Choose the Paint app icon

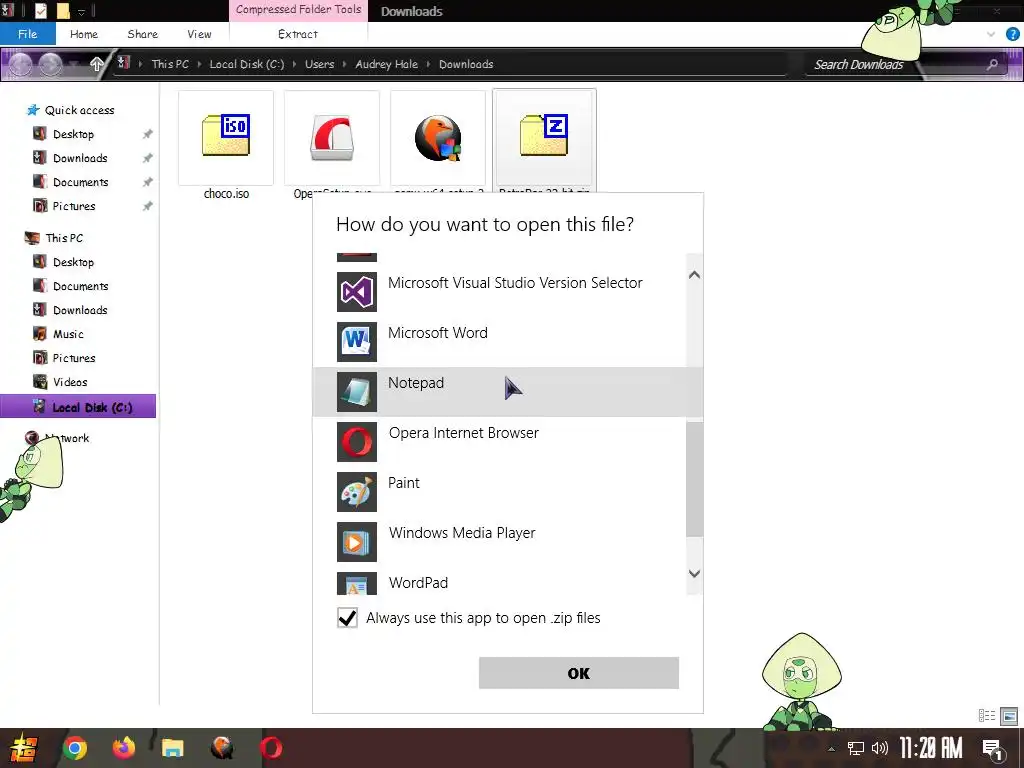click(357, 492)
